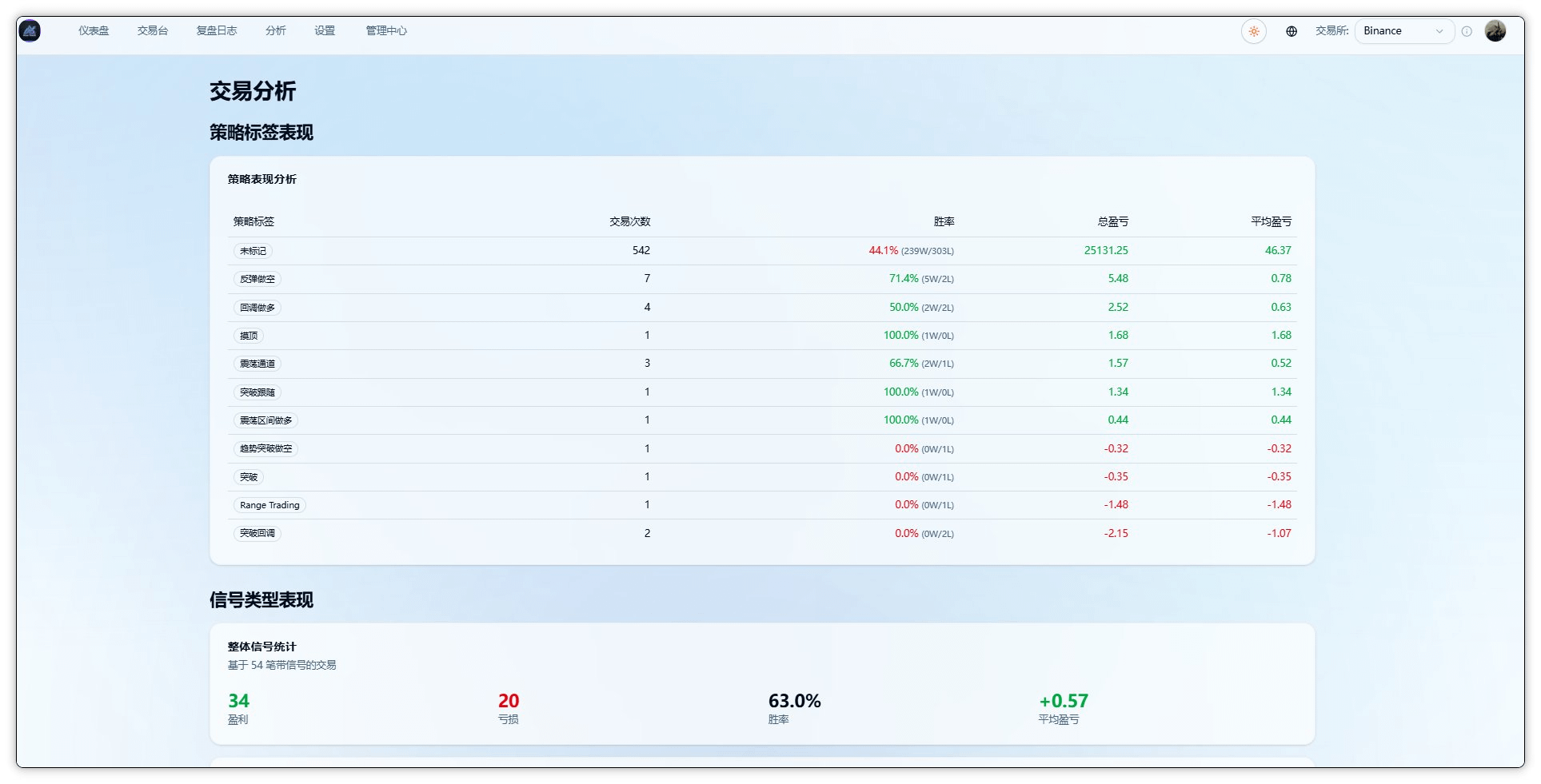Select the 分析 analysis menu item

276,30
